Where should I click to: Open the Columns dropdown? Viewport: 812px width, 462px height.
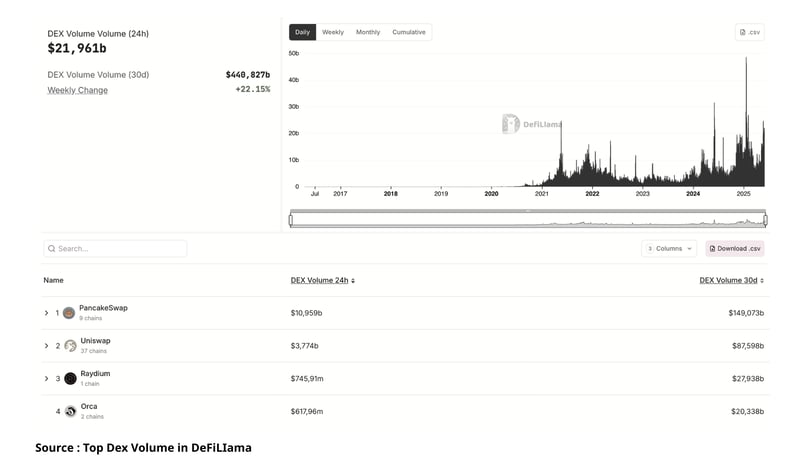[x=669, y=249]
